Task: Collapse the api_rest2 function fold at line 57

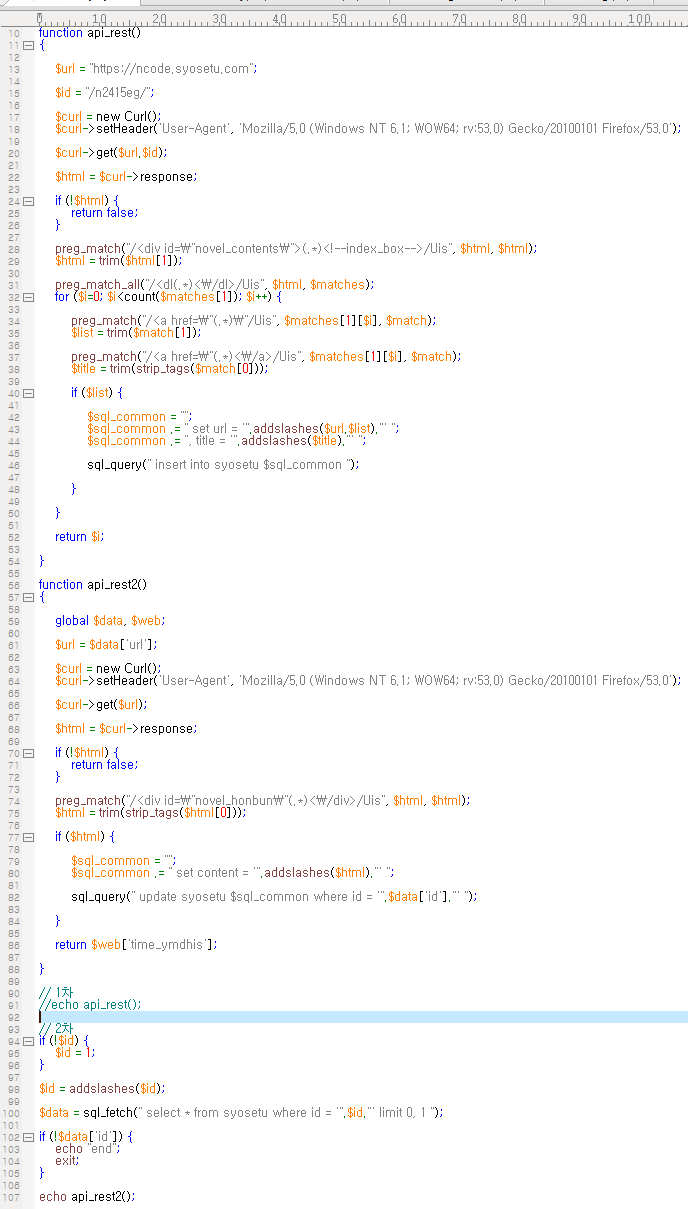Action: pyautogui.click(x=28, y=597)
